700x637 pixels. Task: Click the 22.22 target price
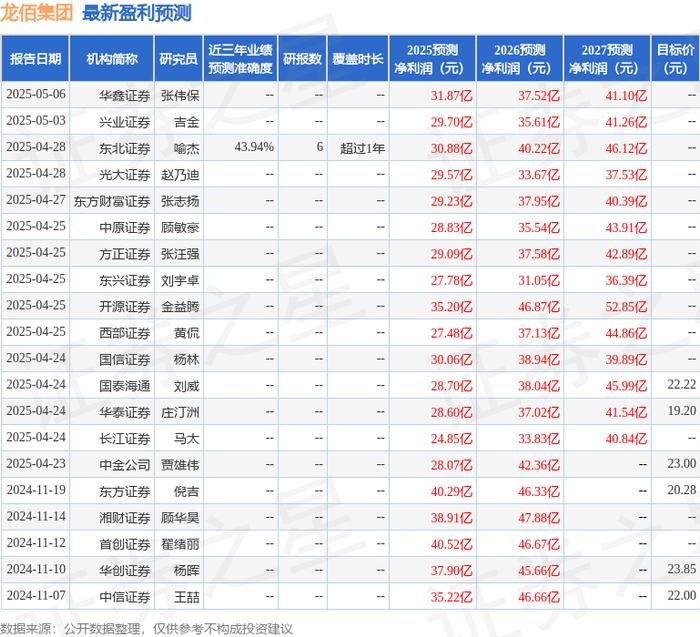682,384
